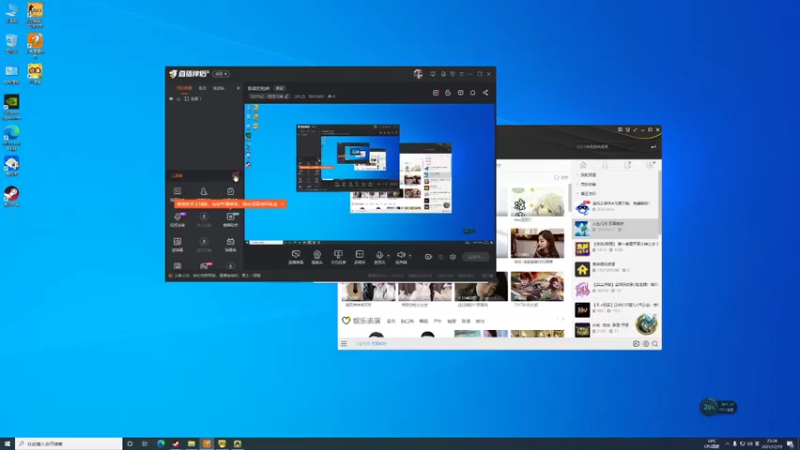Open the apps grid icon with red dot
800x450 pixels.
click(x=650, y=165)
